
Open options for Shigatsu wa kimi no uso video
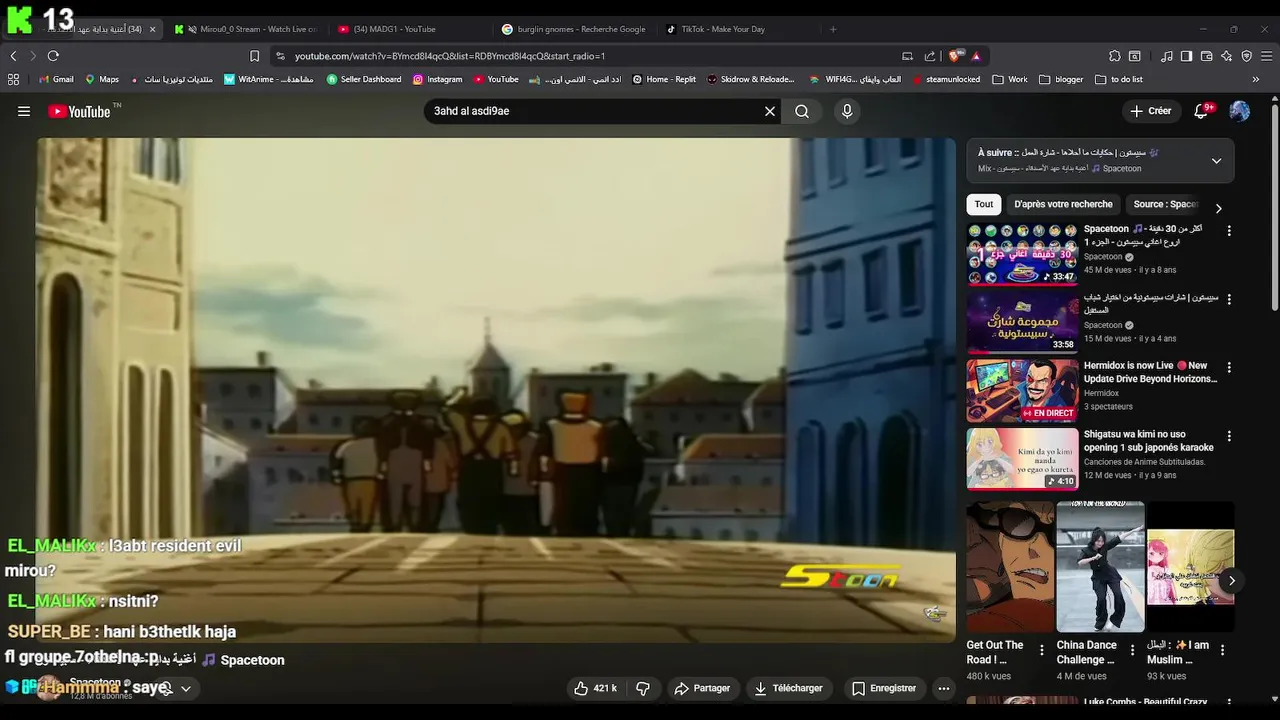tap(1229, 436)
